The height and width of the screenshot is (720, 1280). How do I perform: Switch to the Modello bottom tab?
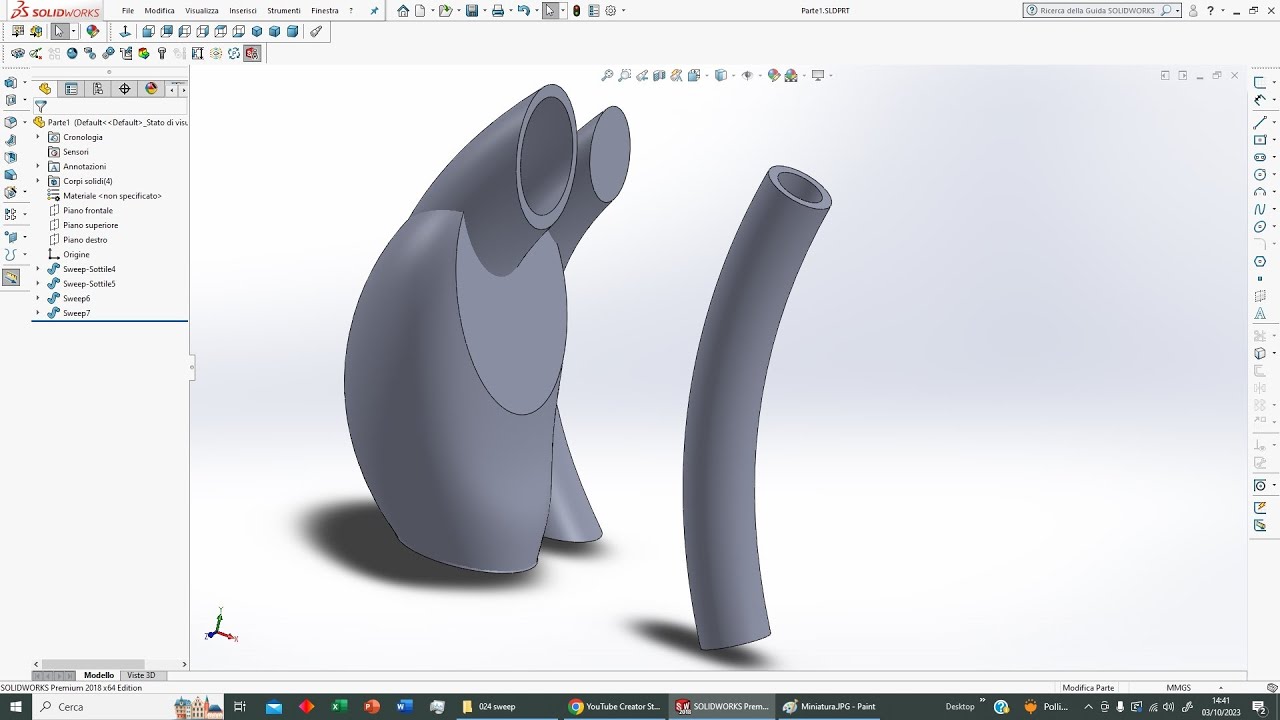tap(99, 675)
